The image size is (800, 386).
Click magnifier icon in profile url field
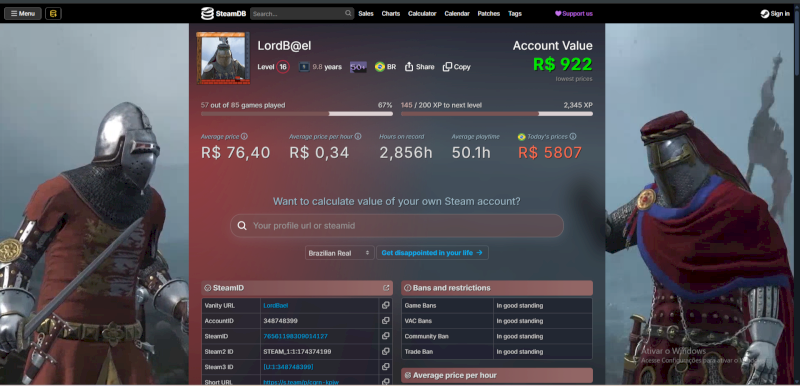click(x=242, y=226)
